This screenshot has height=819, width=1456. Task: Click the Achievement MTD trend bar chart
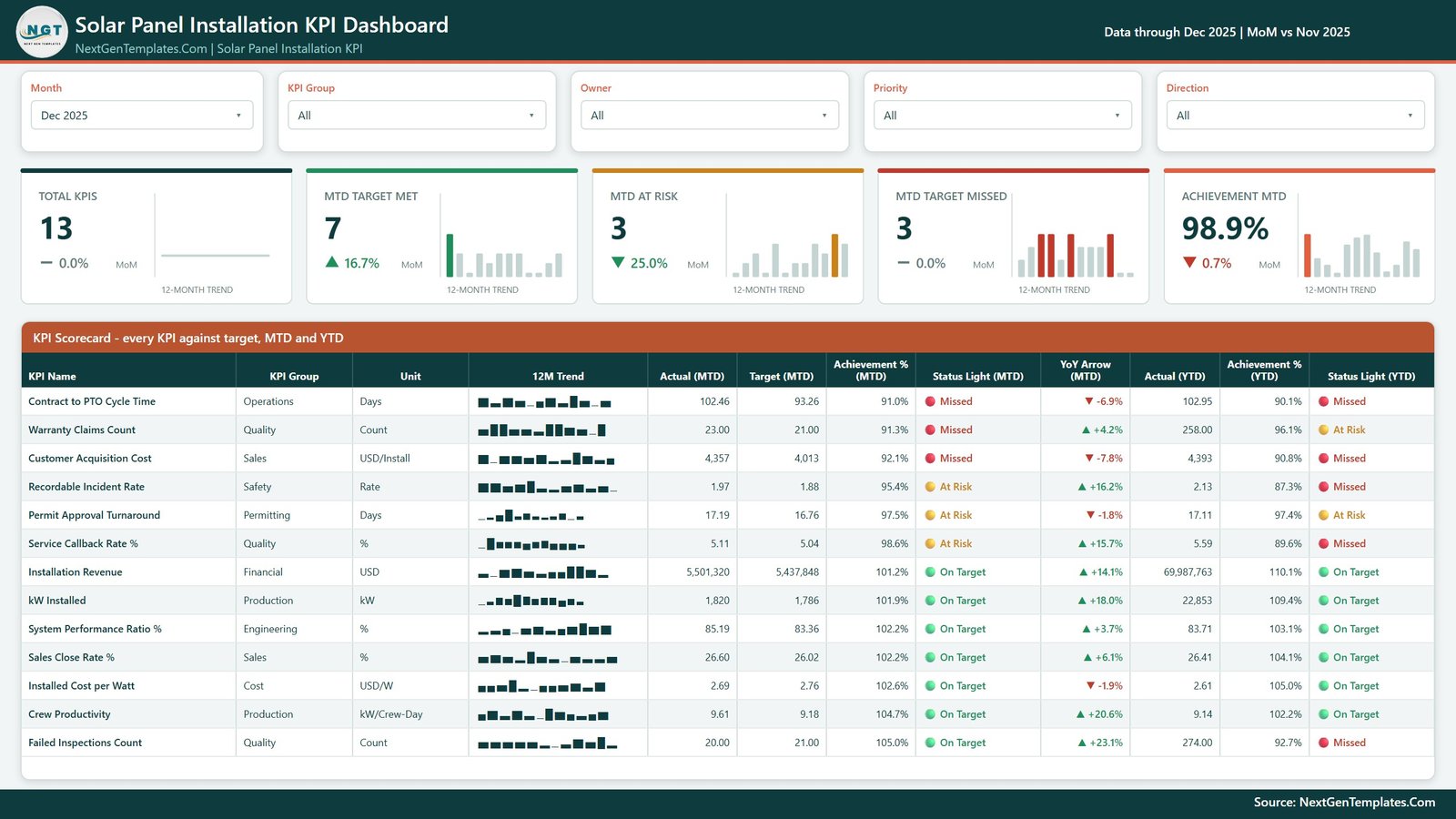1361,255
